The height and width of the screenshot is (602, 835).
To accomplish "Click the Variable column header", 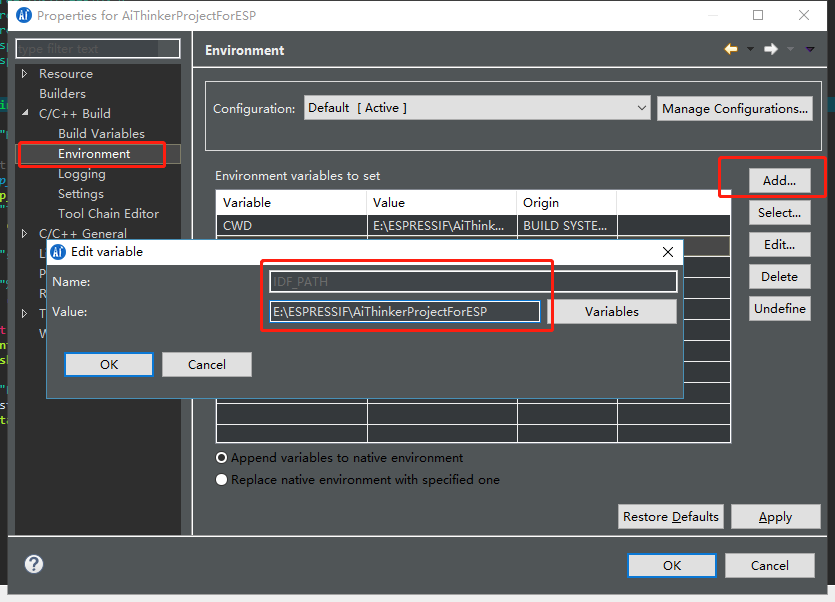I will [292, 202].
